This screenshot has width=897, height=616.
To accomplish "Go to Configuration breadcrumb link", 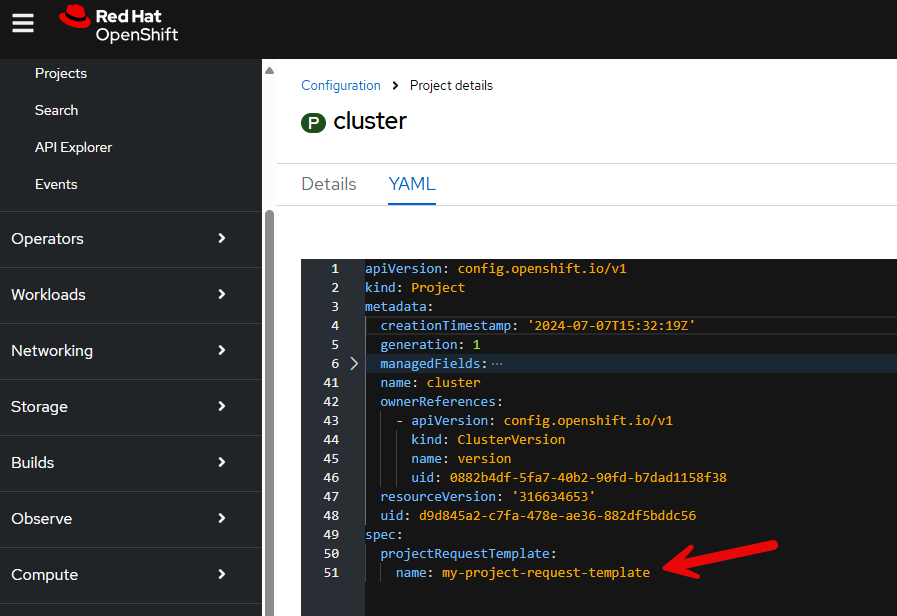I will [341, 86].
